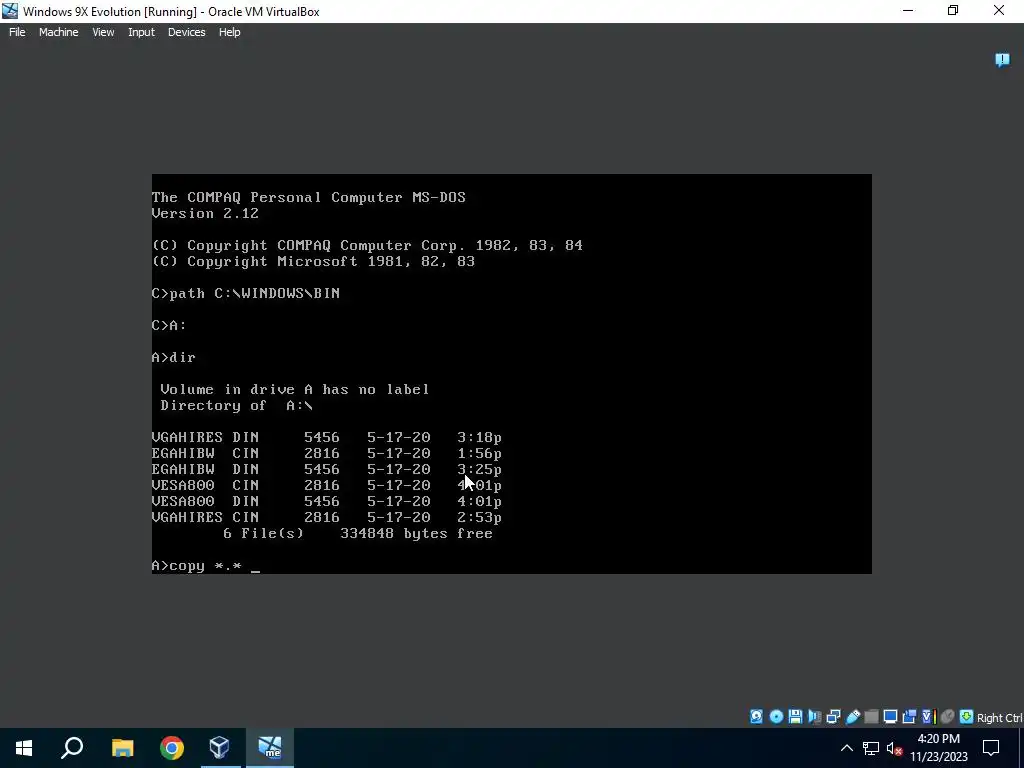1024x768 pixels.
Task: Click the mouse integration indicator icon
Action: pyautogui.click(x=947, y=716)
